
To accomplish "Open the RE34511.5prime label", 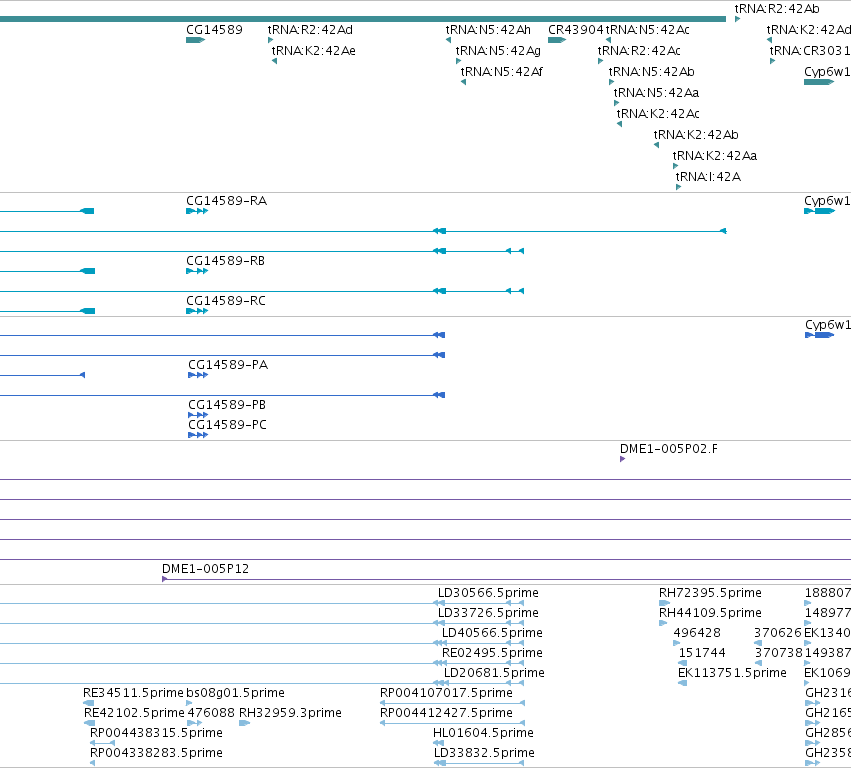I will 133,693.
